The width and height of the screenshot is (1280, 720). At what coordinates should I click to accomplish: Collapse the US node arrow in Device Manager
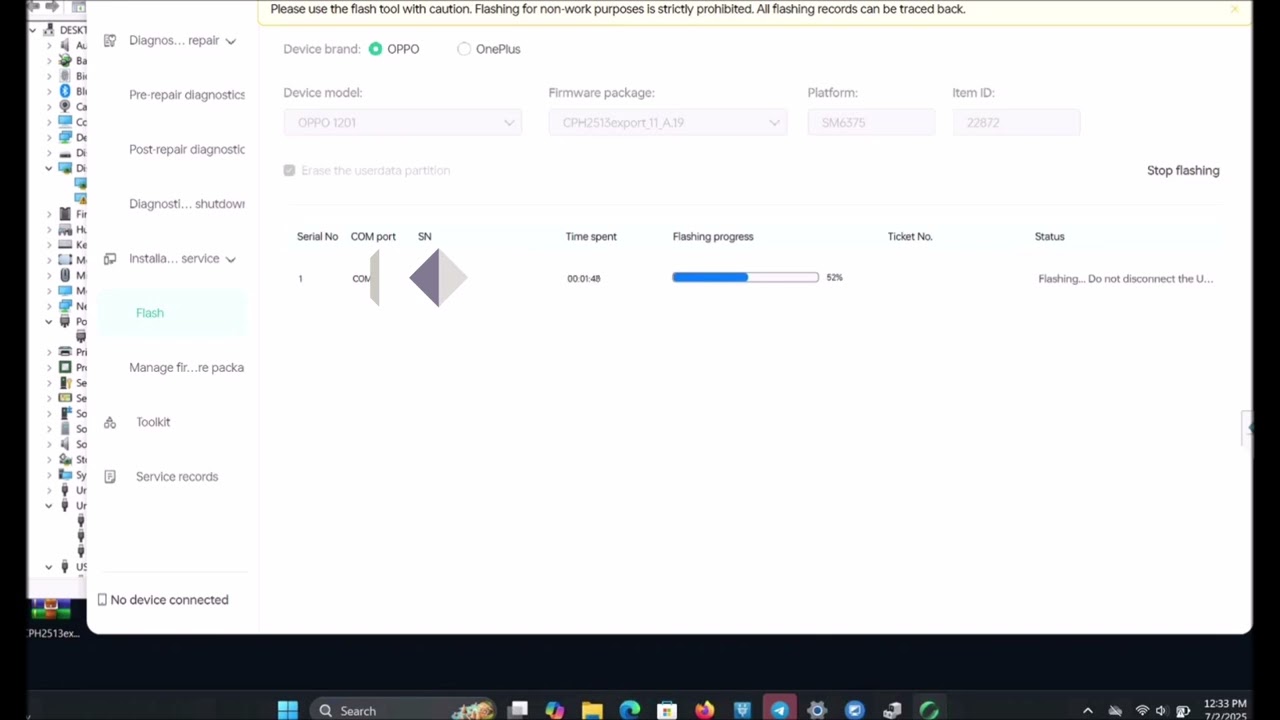click(49, 567)
